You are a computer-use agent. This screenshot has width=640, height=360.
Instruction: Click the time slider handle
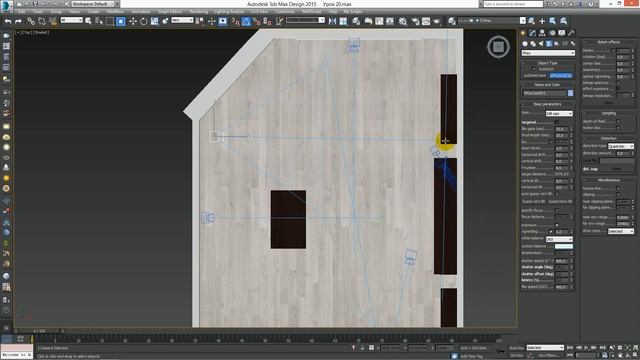[39, 331]
